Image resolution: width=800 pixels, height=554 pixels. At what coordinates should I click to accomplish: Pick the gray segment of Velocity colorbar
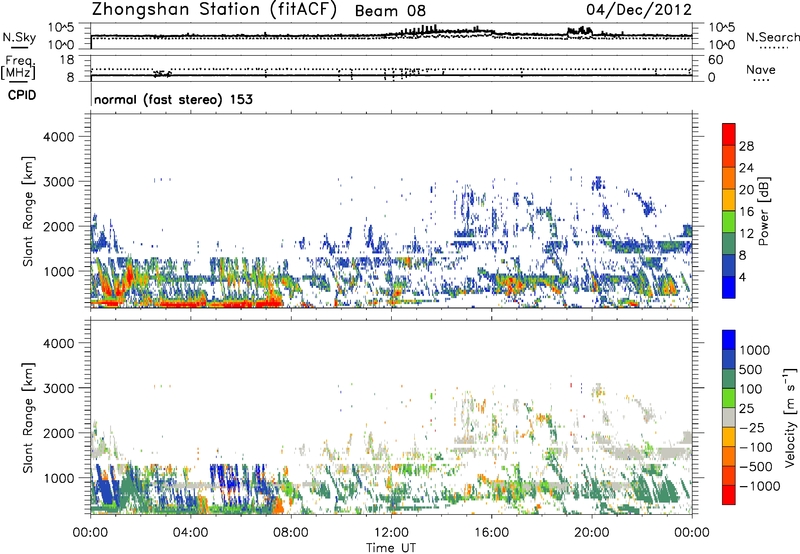point(729,417)
